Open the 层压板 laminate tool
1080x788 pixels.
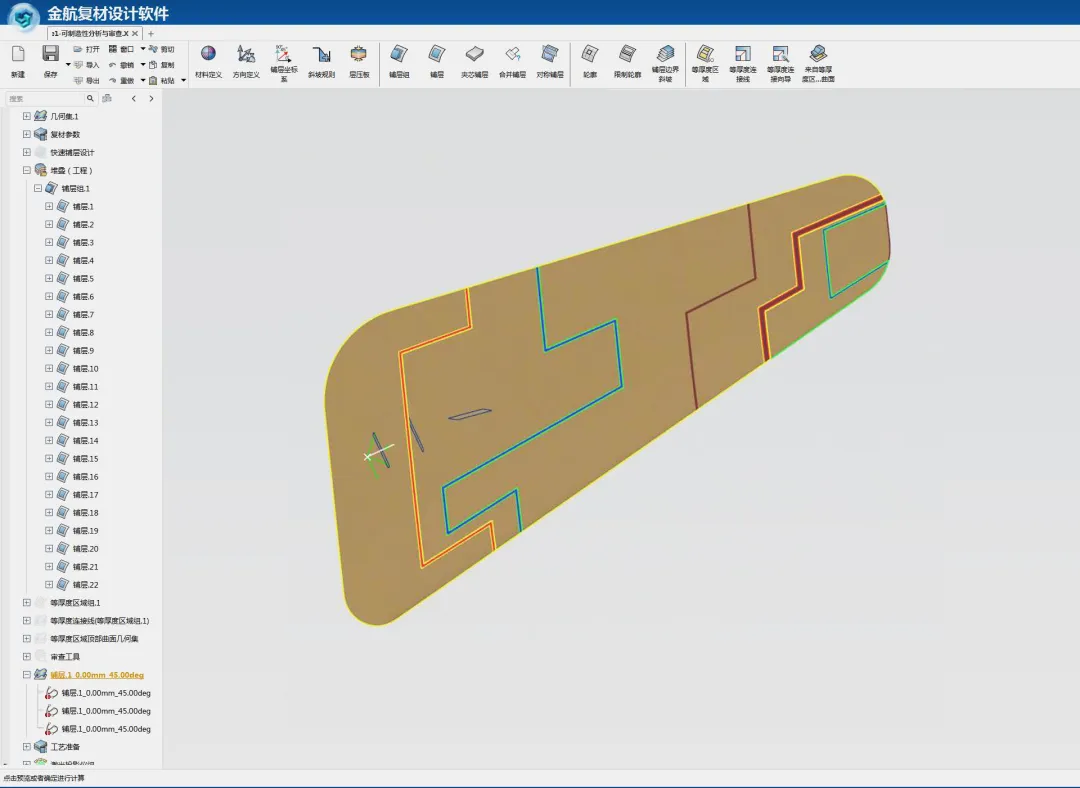tap(359, 61)
